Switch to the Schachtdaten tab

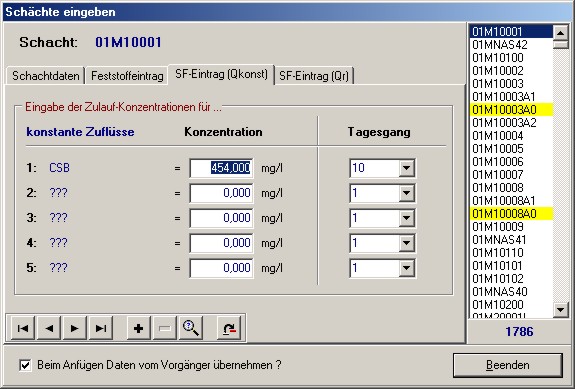(x=45, y=76)
